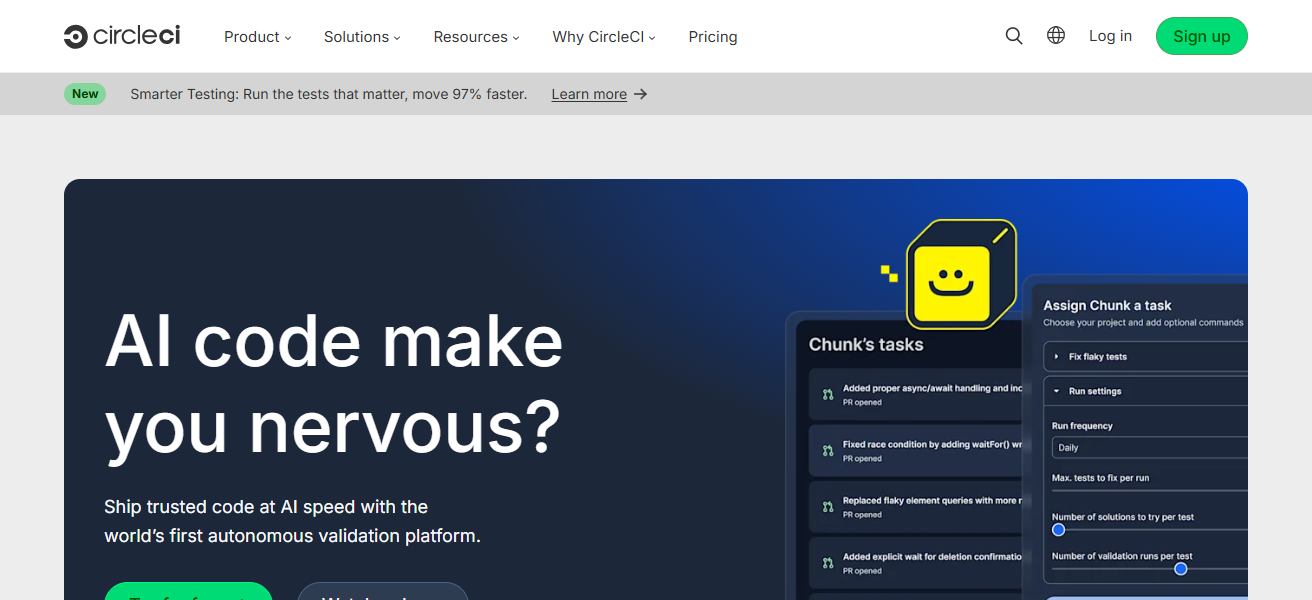Open the Pricing page from the navbar
The image size is (1312, 600).
click(712, 36)
